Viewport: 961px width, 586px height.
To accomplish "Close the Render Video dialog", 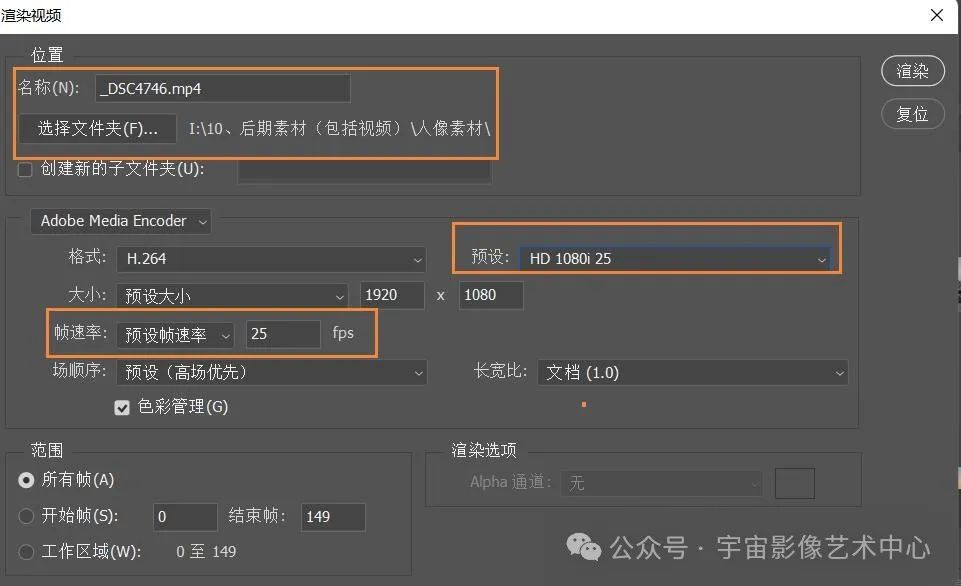I will click(936, 15).
